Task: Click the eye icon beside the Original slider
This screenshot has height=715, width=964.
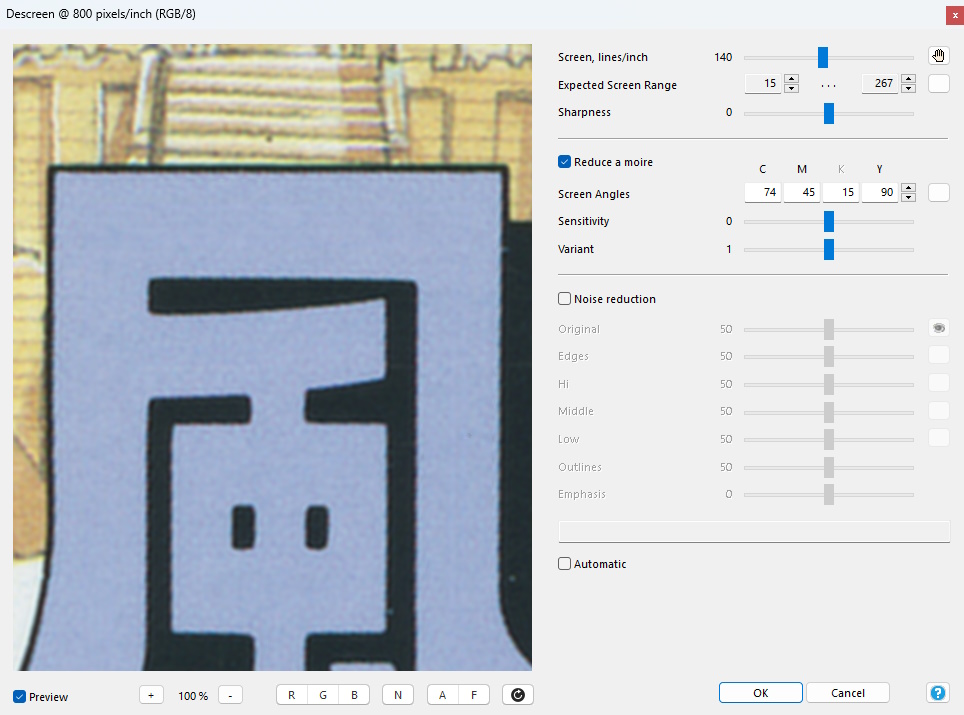Action: (x=938, y=328)
